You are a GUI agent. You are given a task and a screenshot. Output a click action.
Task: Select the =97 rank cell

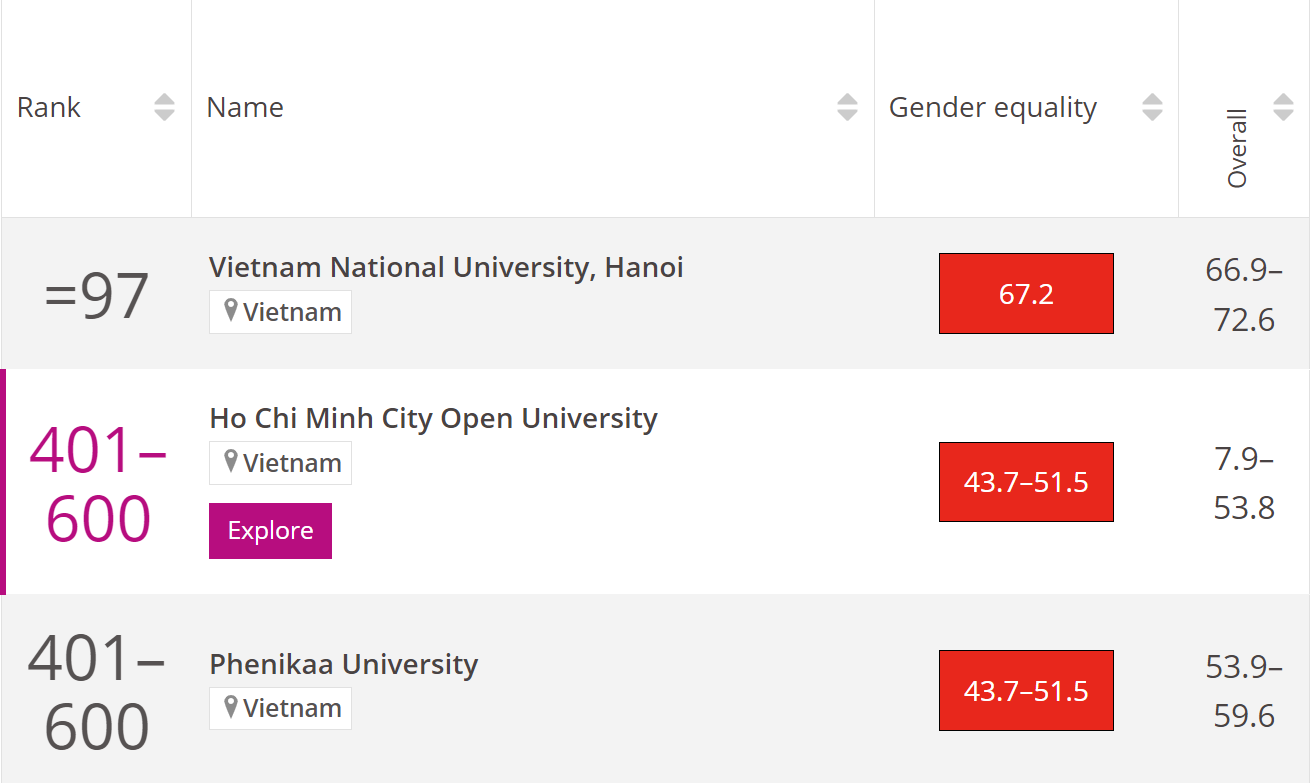coord(97,295)
